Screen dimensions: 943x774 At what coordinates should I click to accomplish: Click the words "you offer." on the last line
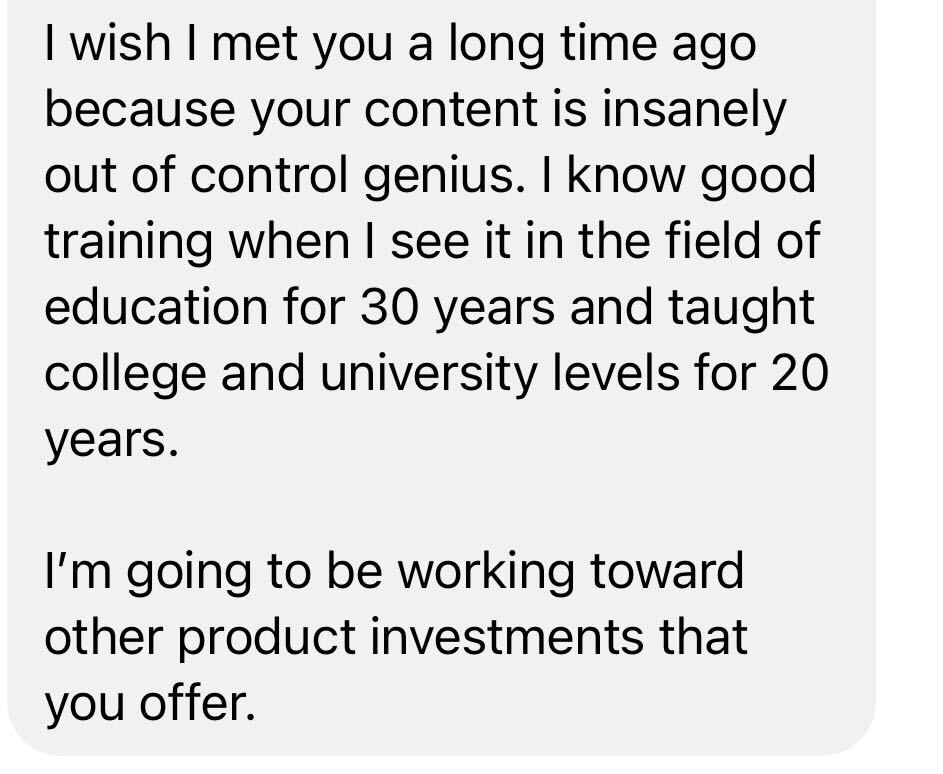pos(150,704)
